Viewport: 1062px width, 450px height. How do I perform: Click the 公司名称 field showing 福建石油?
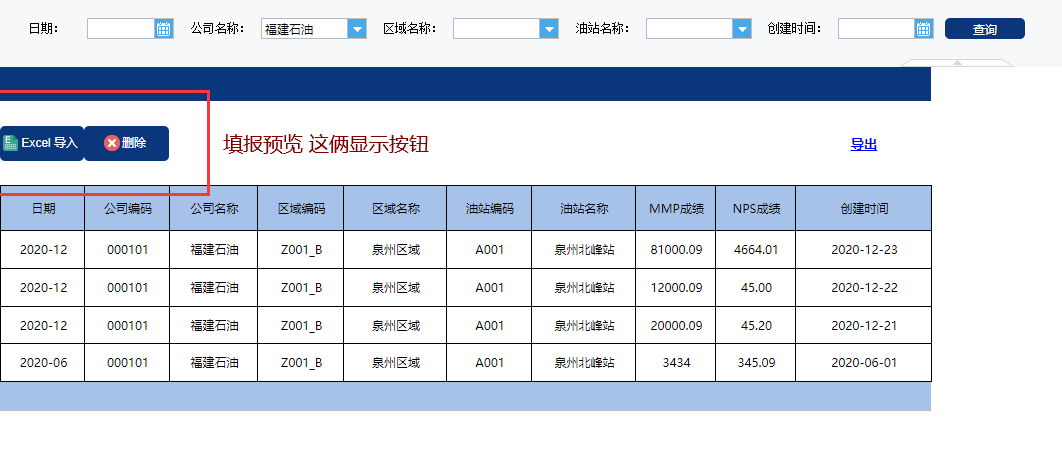click(305, 28)
